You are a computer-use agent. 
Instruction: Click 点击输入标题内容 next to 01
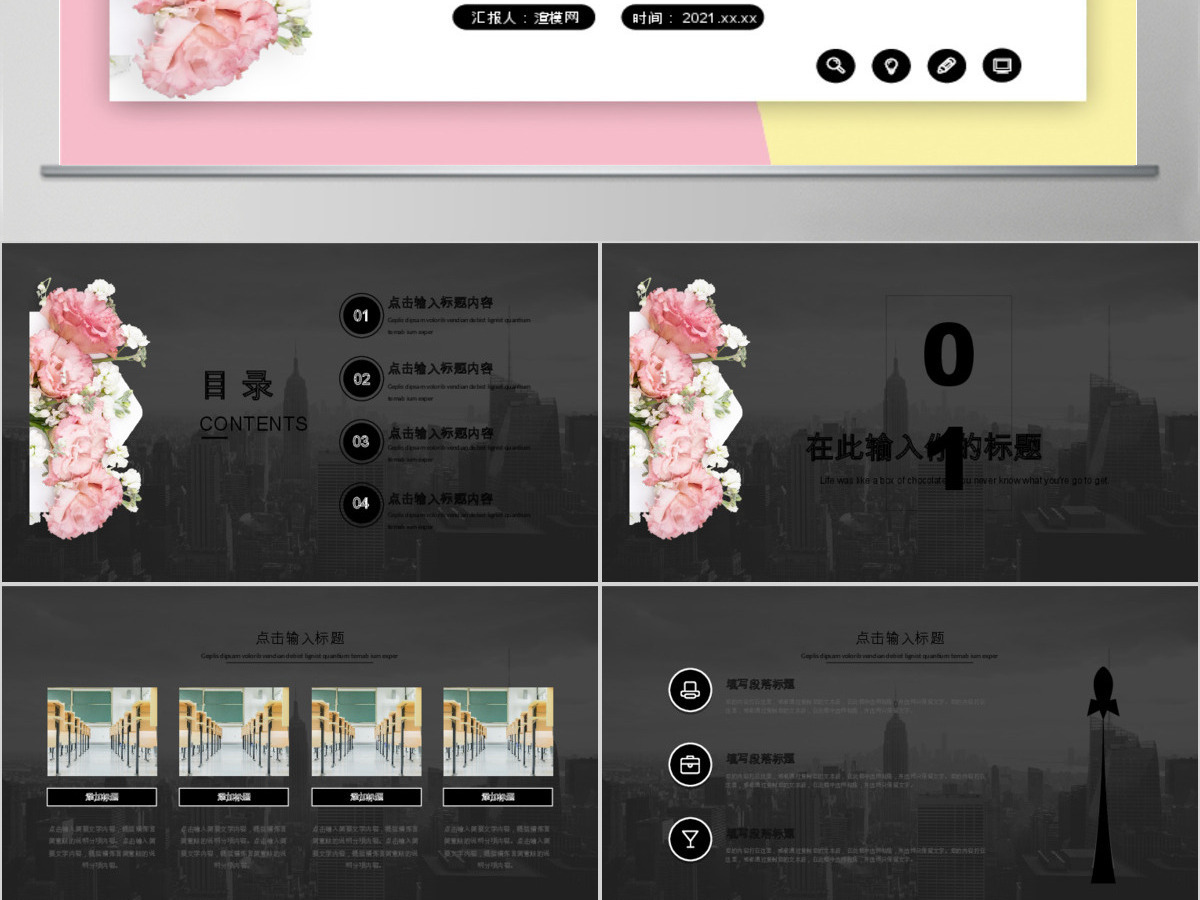pos(440,303)
